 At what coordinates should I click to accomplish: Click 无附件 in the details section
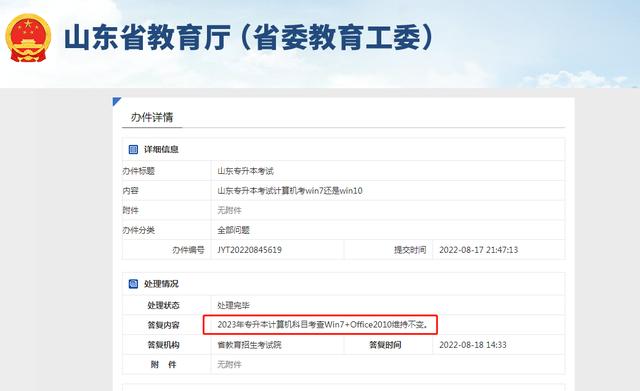pos(229,210)
